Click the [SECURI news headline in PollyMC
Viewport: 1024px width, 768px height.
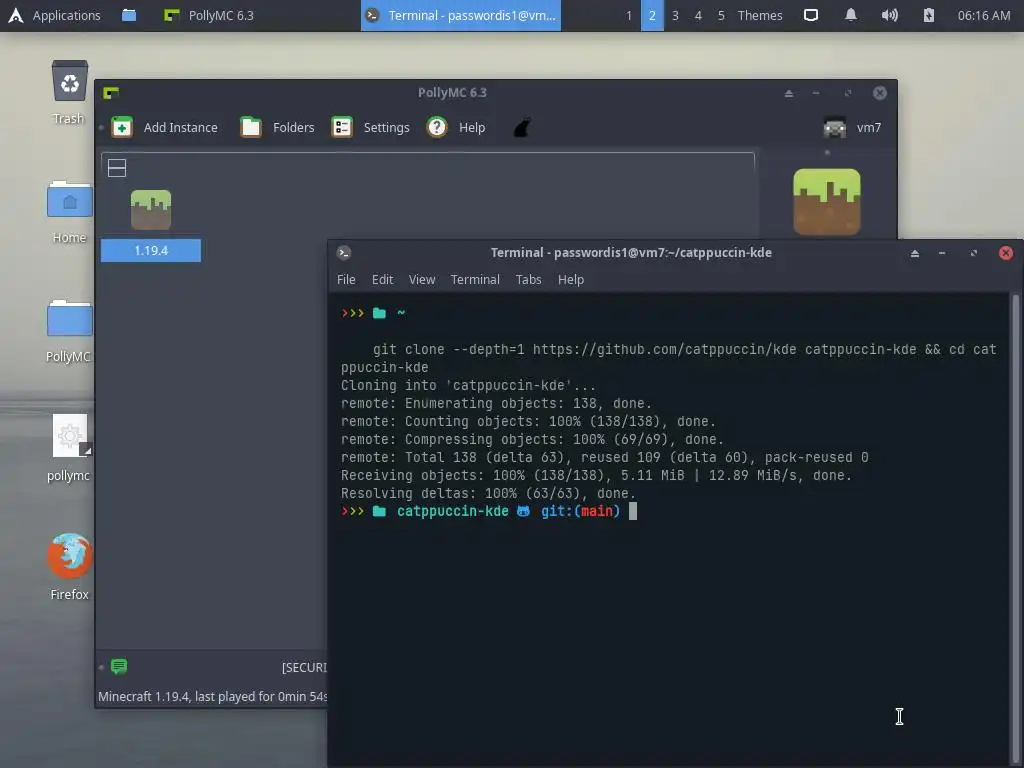click(304, 667)
